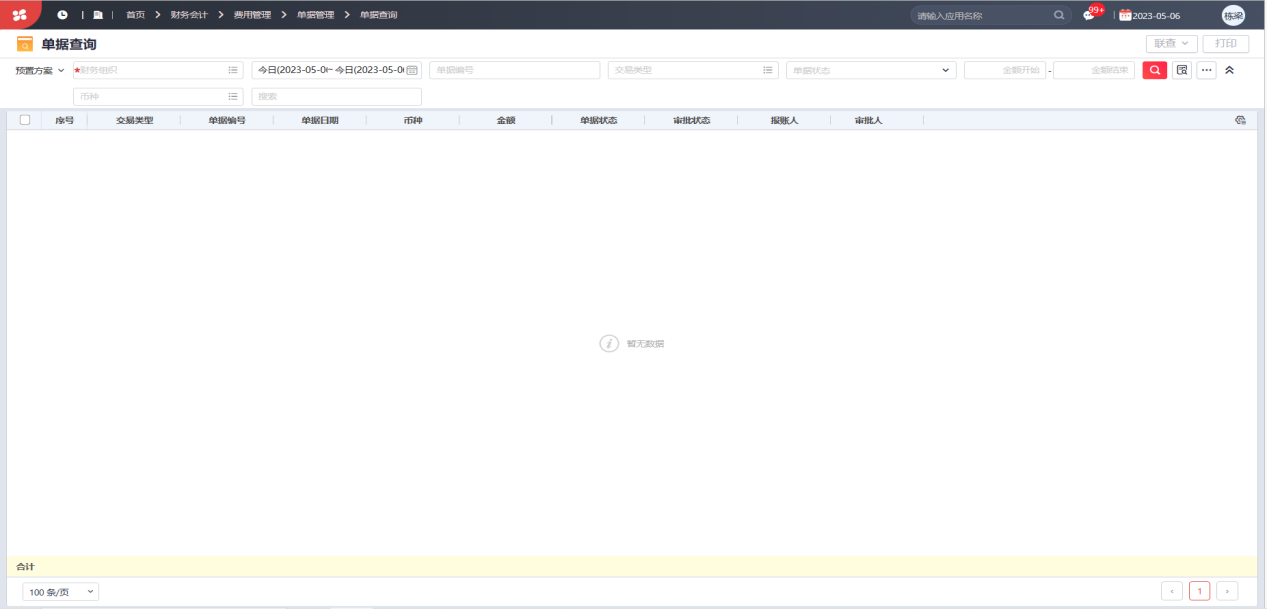The width and height of the screenshot is (1267, 609).
Task: Click the 暂无数据 empty notice
Action: click(x=632, y=343)
